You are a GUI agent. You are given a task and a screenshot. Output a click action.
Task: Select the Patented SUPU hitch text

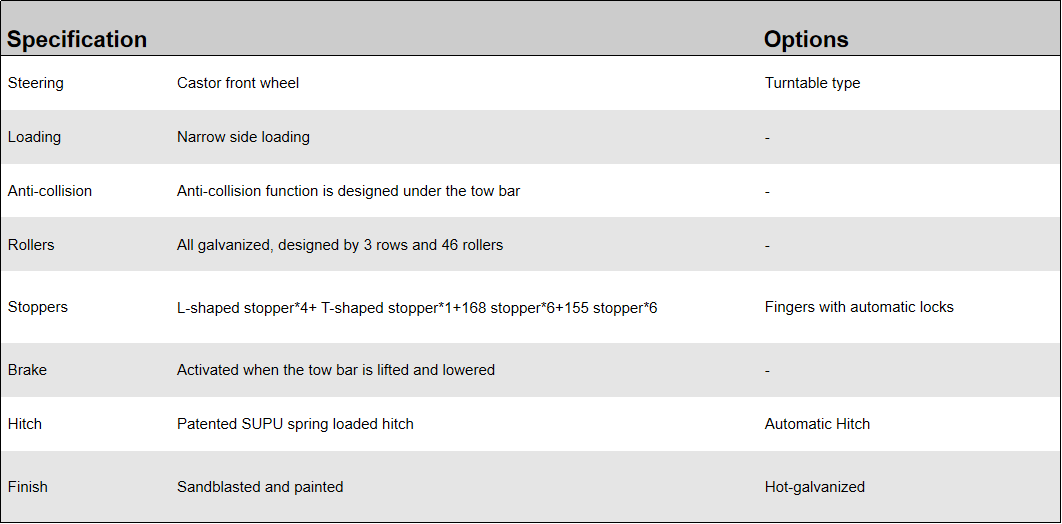[295, 424]
